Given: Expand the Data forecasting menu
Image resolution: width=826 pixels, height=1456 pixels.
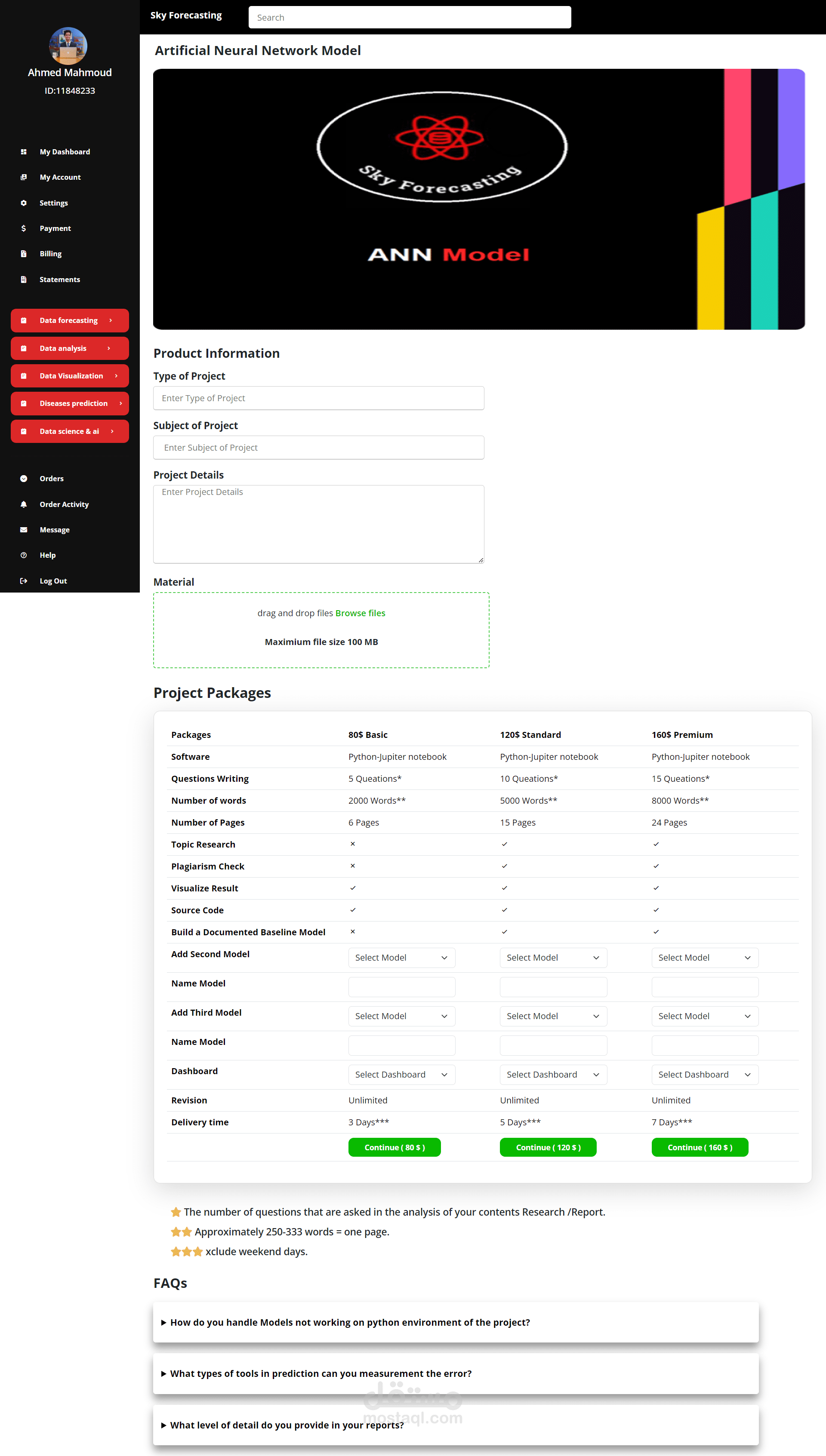Looking at the screenshot, I should click(69, 320).
